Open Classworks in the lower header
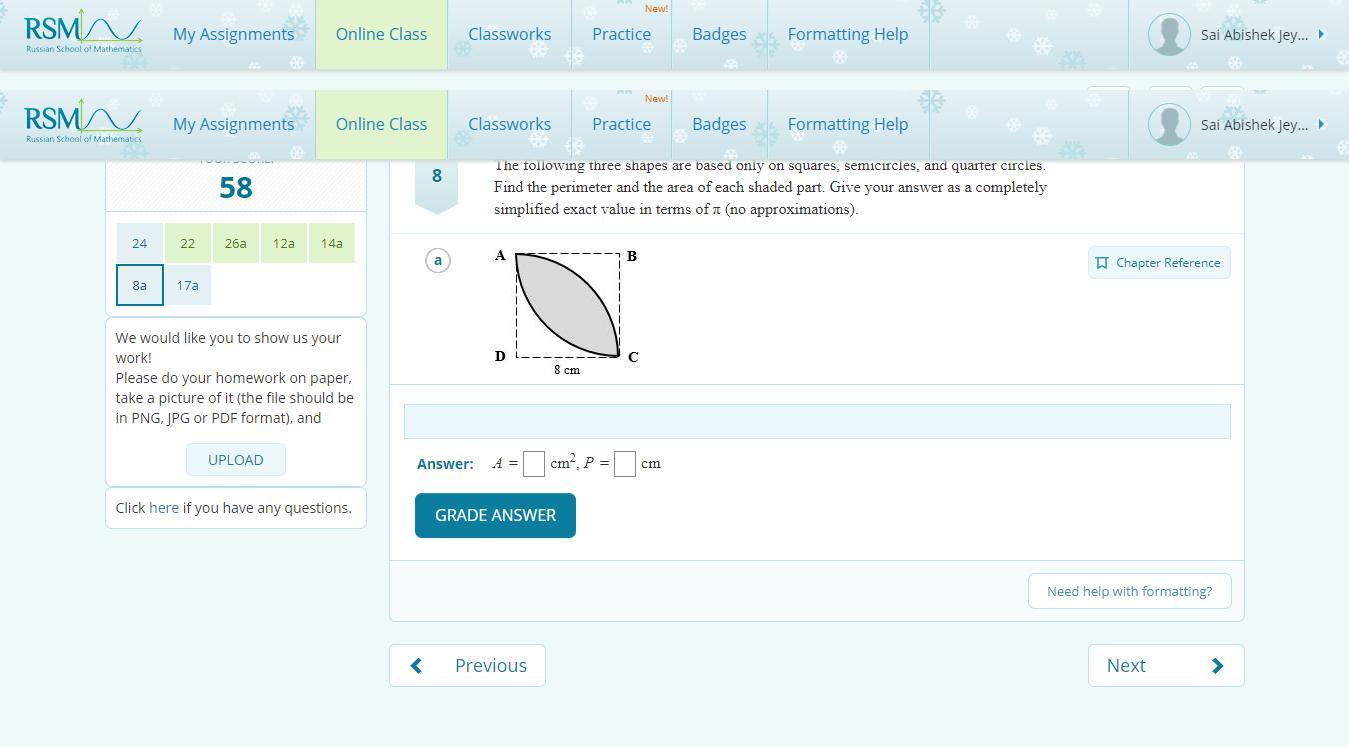 point(509,124)
